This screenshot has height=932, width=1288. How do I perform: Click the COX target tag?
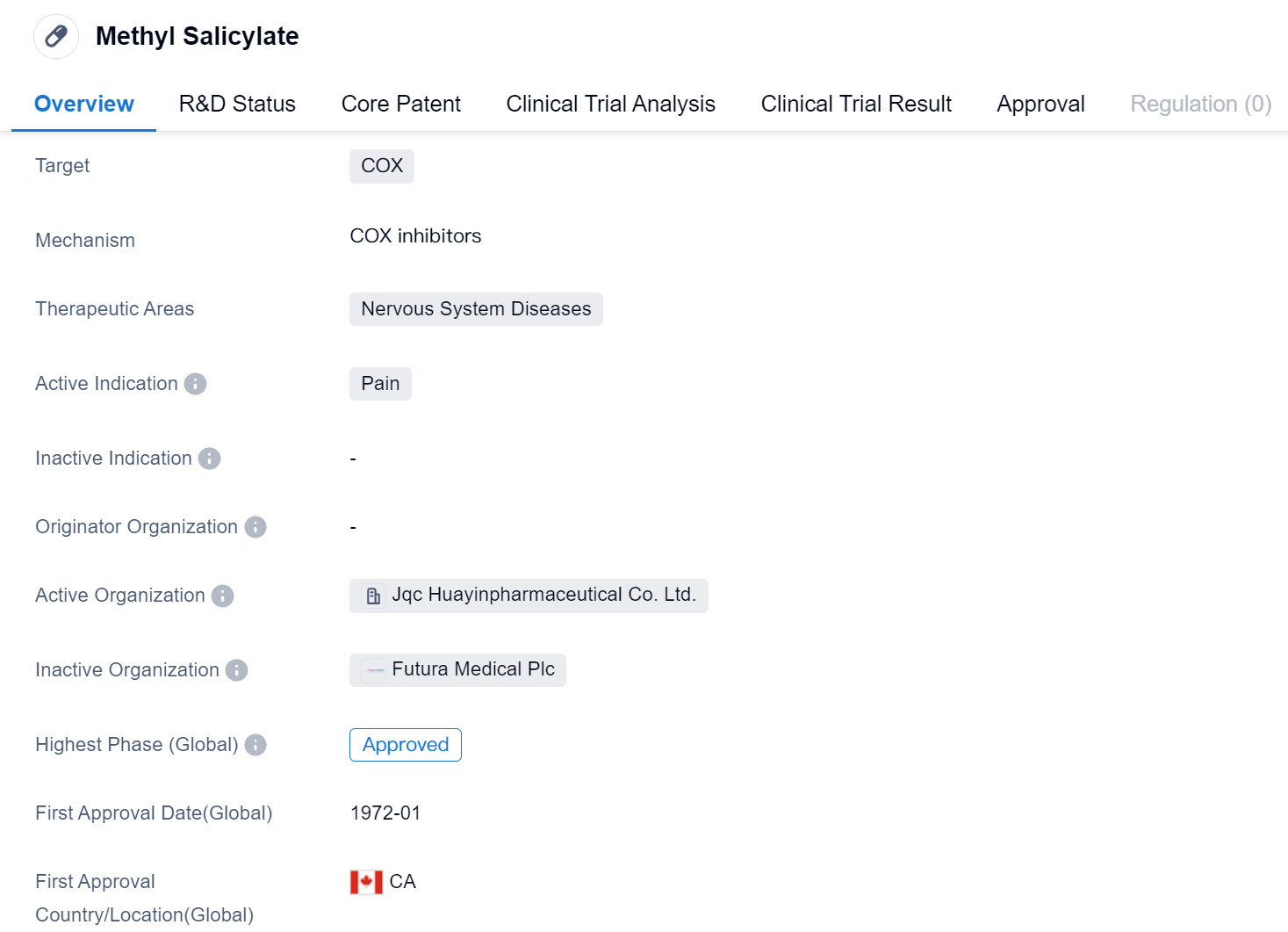coord(382,166)
